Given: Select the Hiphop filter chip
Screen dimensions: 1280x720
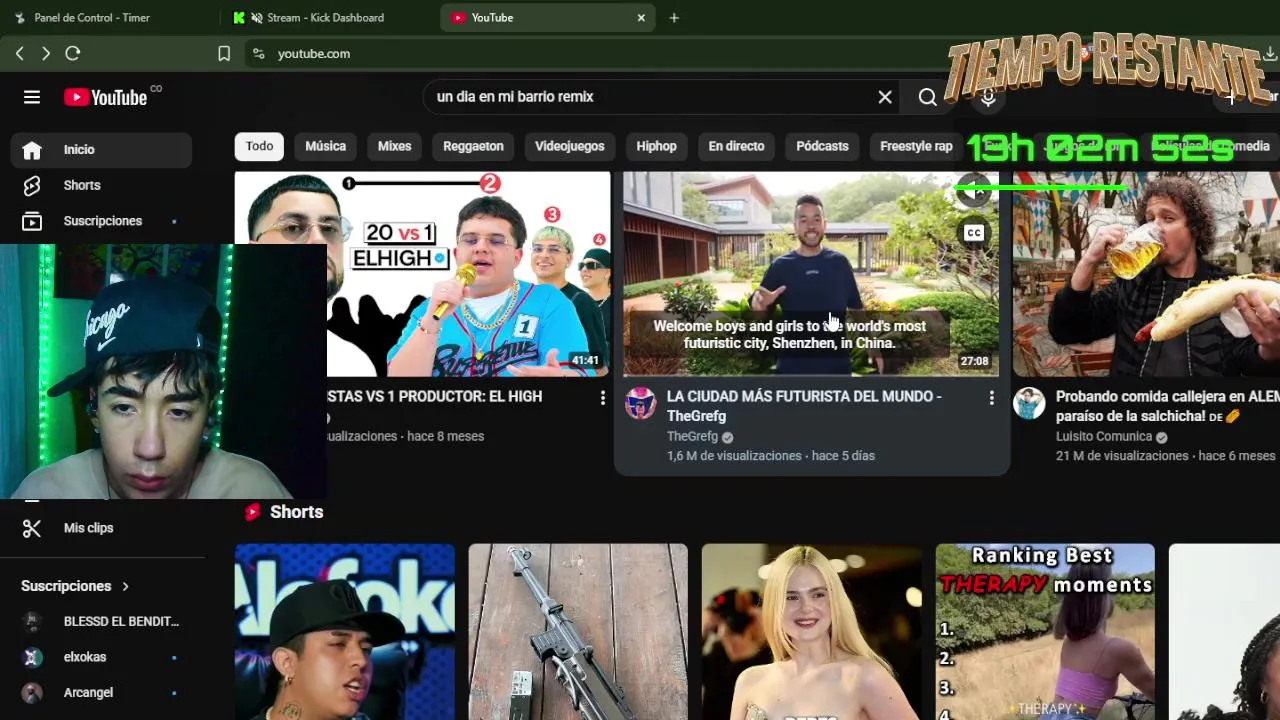Looking at the screenshot, I should pyautogui.click(x=656, y=146).
